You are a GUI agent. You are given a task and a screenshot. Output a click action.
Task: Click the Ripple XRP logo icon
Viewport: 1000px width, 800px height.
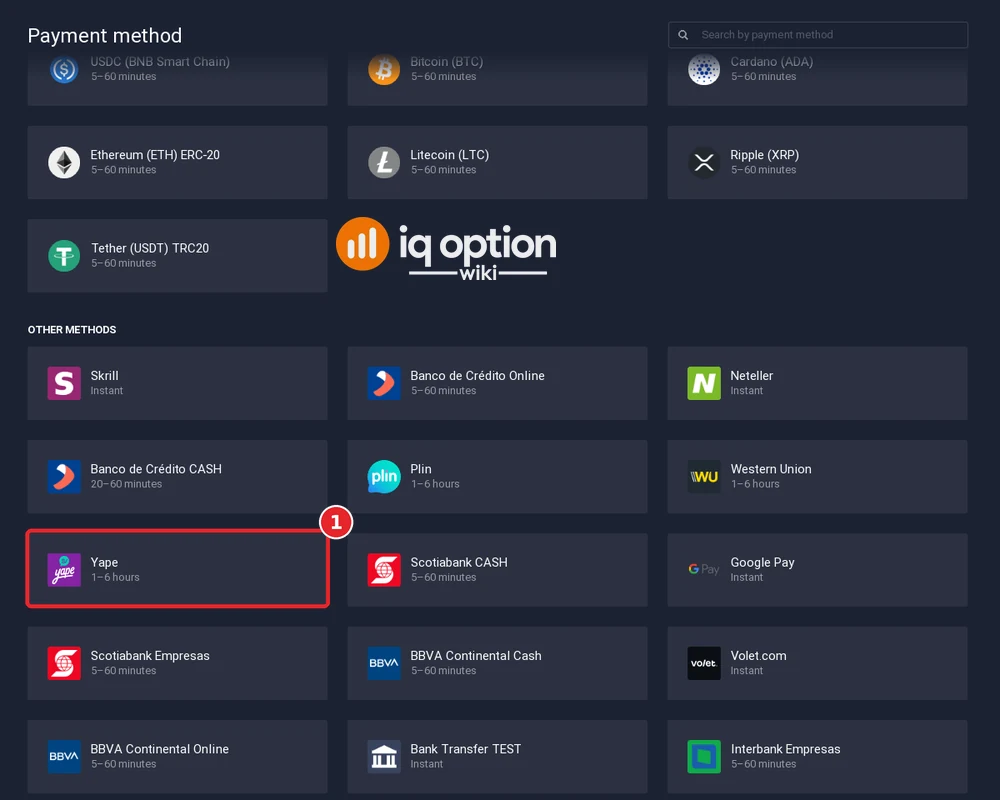pyautogui.click(x=704, y=162)
